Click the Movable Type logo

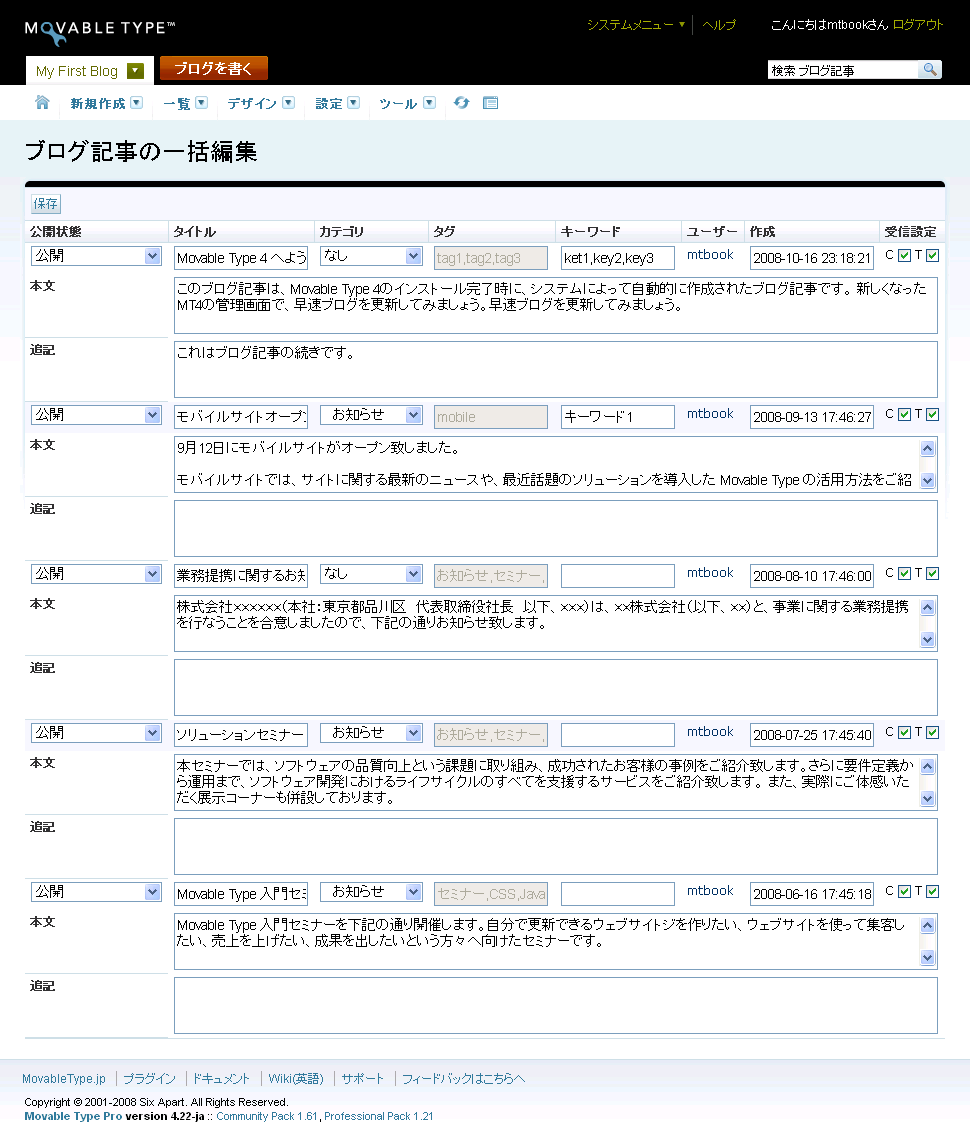[100, 31]
